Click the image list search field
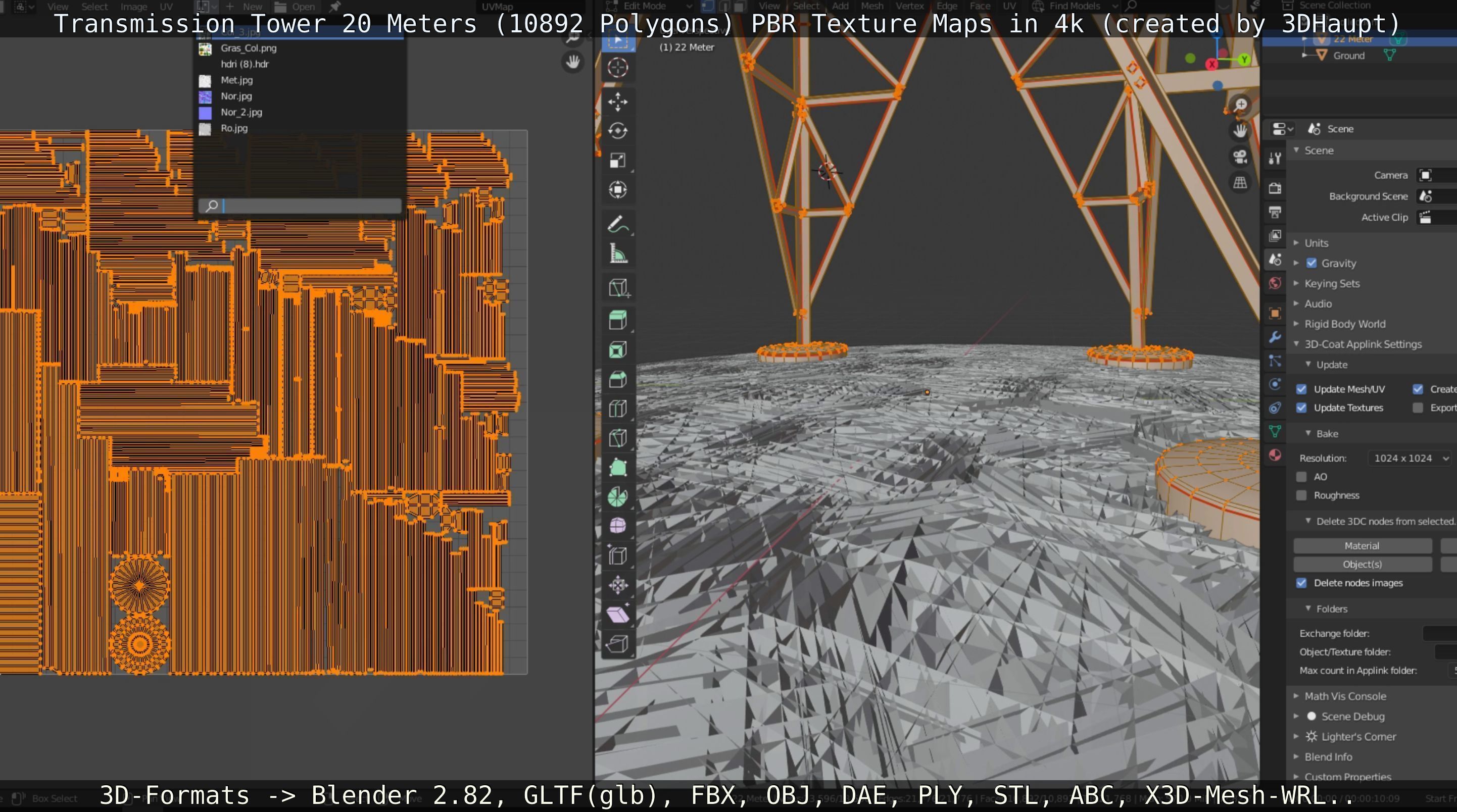The image size is (1457, 812). coord(300,206)
